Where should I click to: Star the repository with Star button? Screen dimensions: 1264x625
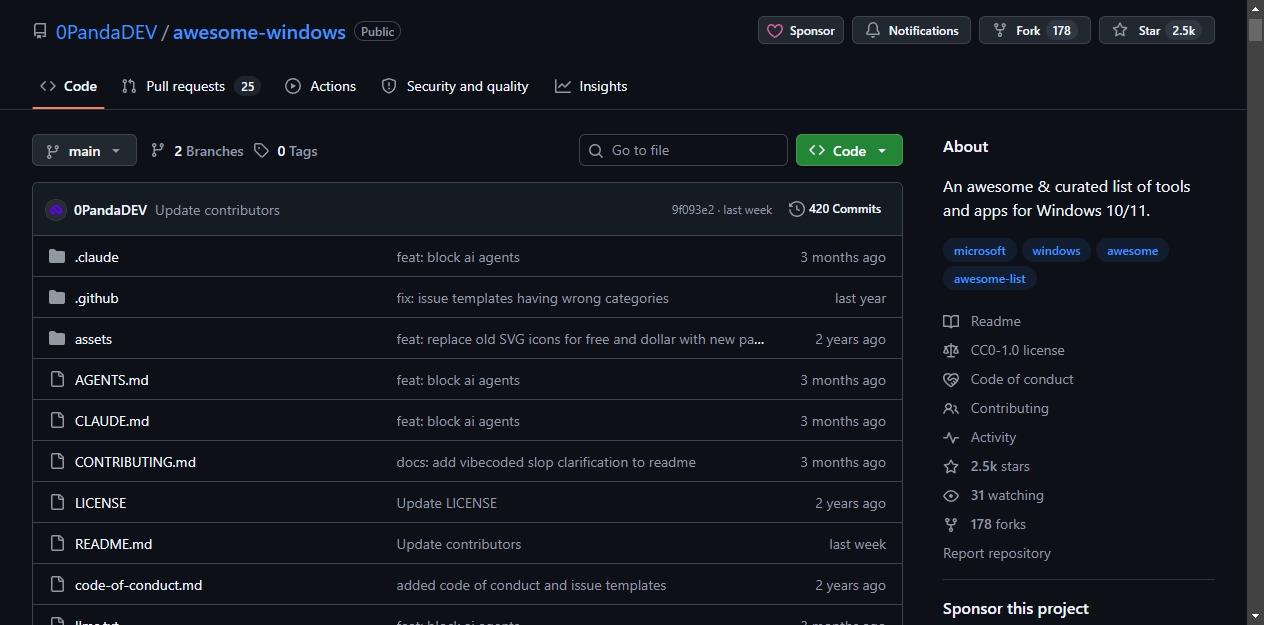click(1157, 31)
